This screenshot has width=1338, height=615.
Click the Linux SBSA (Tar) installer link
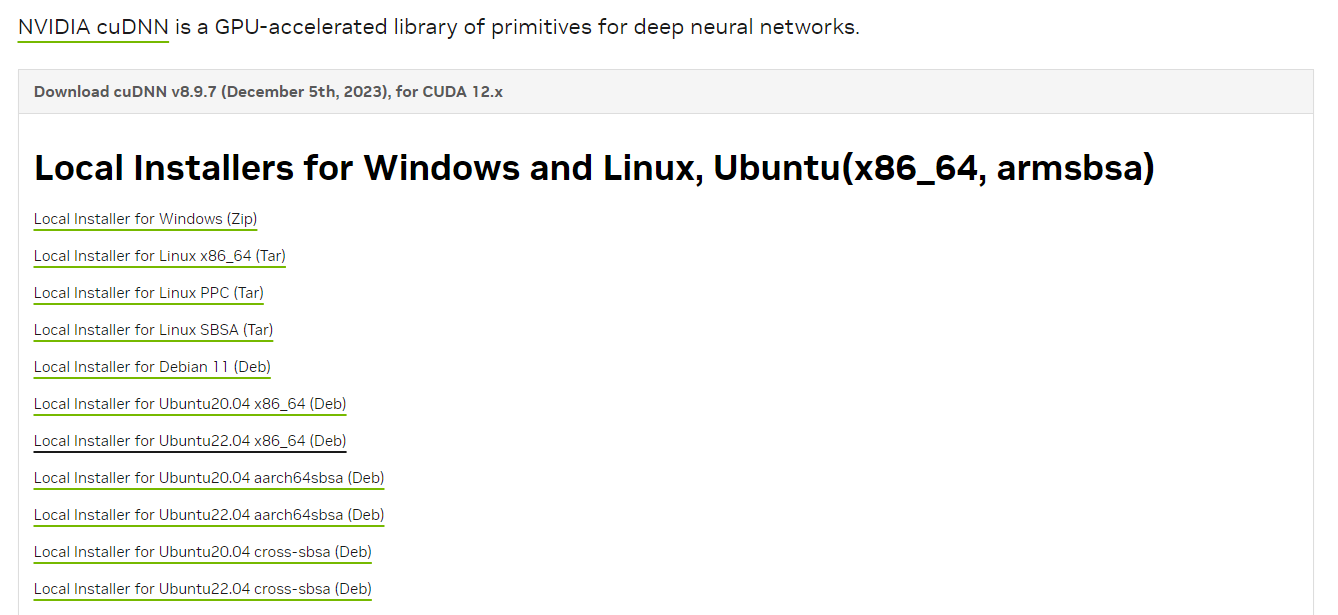click(x=153, y=330)
